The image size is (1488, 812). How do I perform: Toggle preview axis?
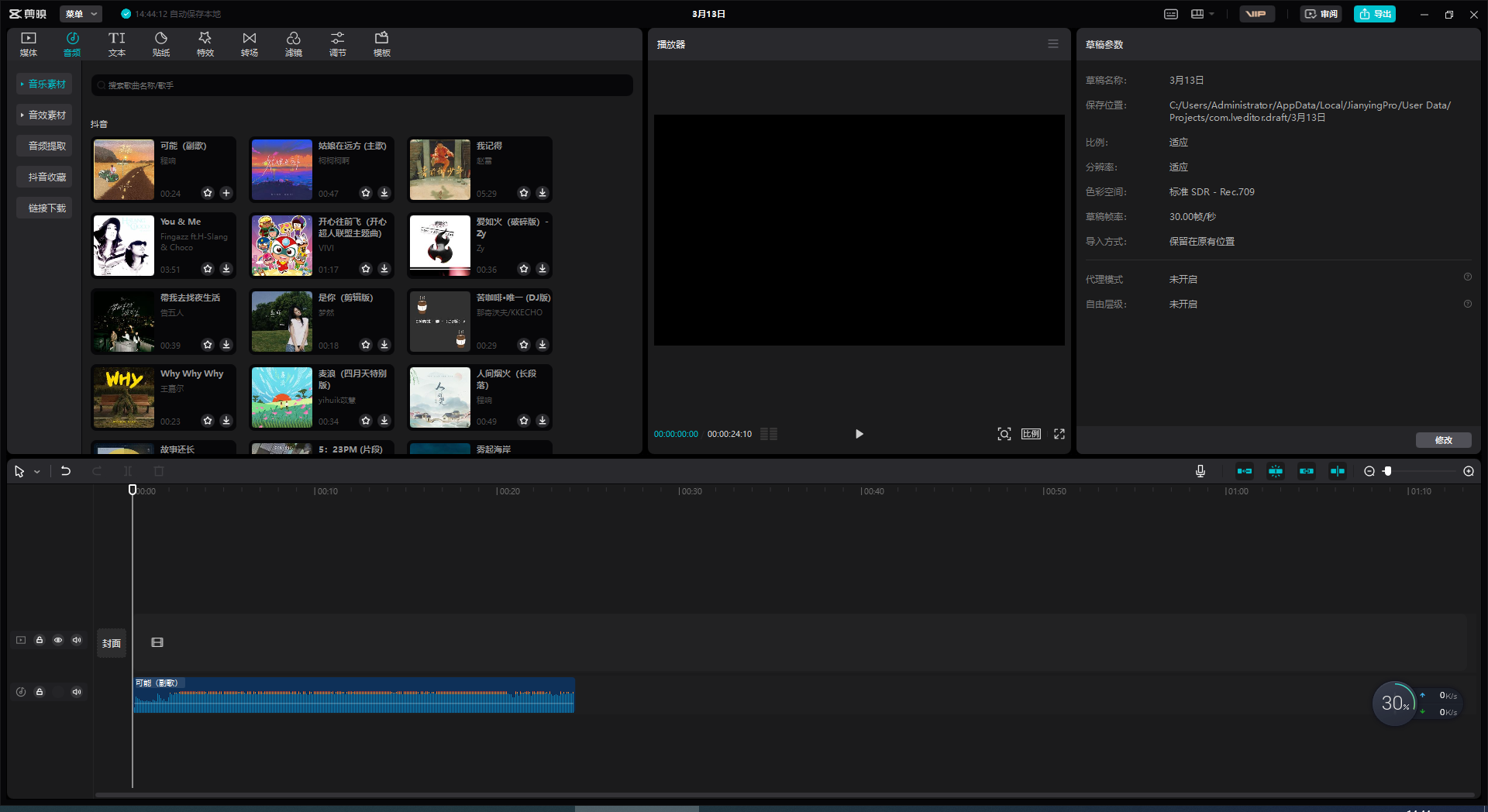click(x=1338, y=471)
